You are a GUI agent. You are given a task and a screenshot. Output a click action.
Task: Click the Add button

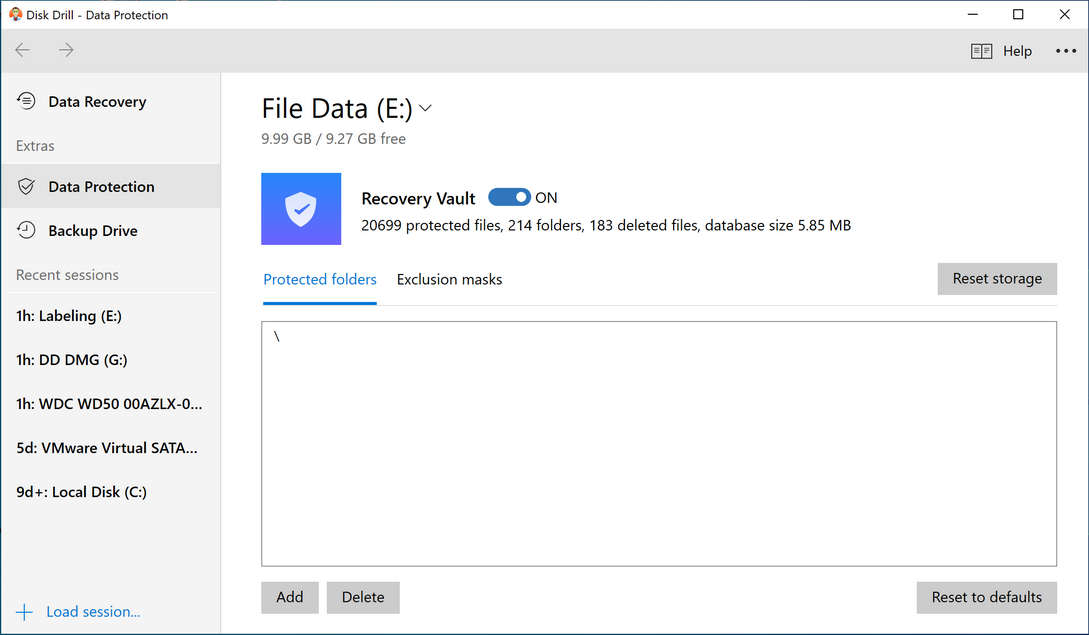click(290, 597)
